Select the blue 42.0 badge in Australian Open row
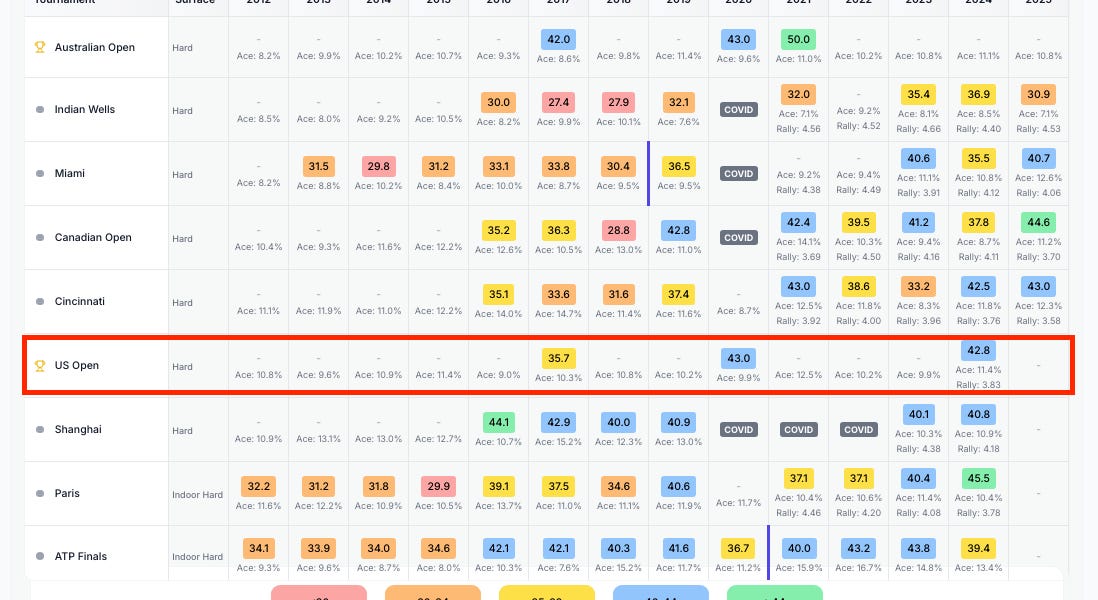The width and height of the screenshot is (1098, 600). pos(558,39)
